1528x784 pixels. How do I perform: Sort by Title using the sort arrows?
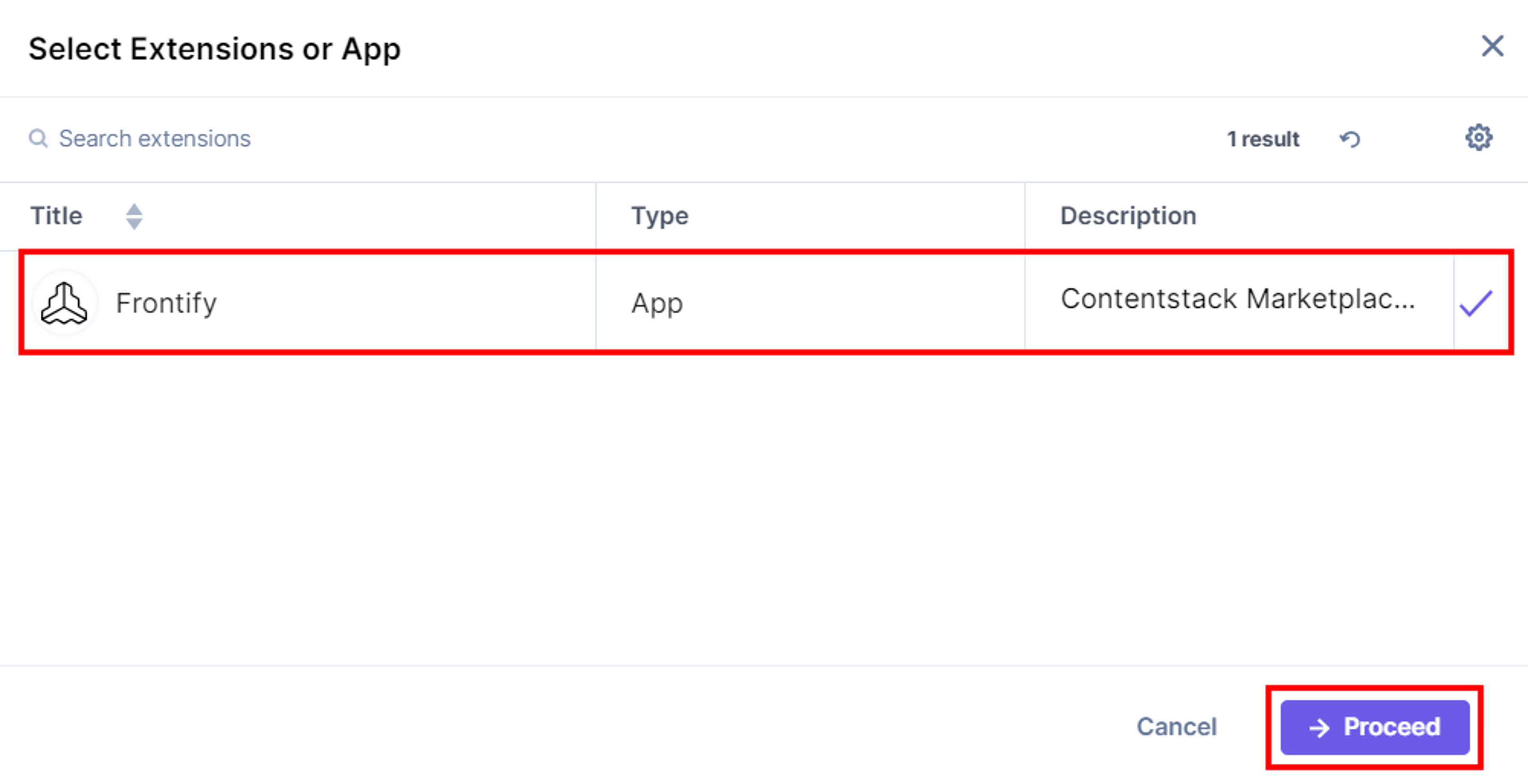[x=134, y=216]
